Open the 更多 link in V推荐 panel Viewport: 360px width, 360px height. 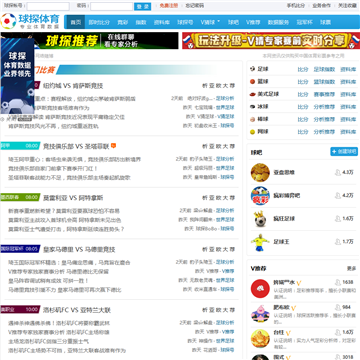click(x=351, y=268)
